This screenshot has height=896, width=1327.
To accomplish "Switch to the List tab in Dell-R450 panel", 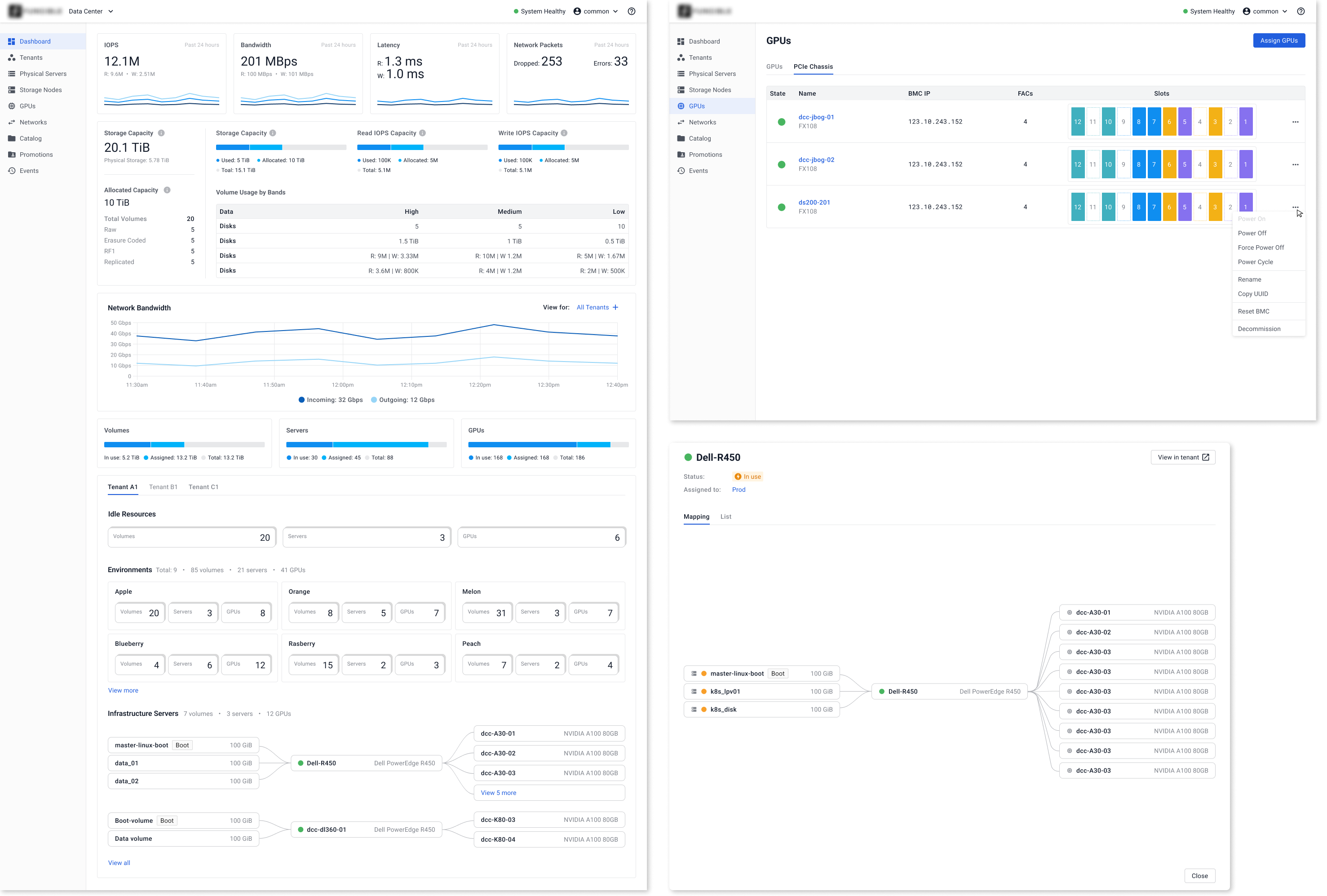I will (725, 517).
